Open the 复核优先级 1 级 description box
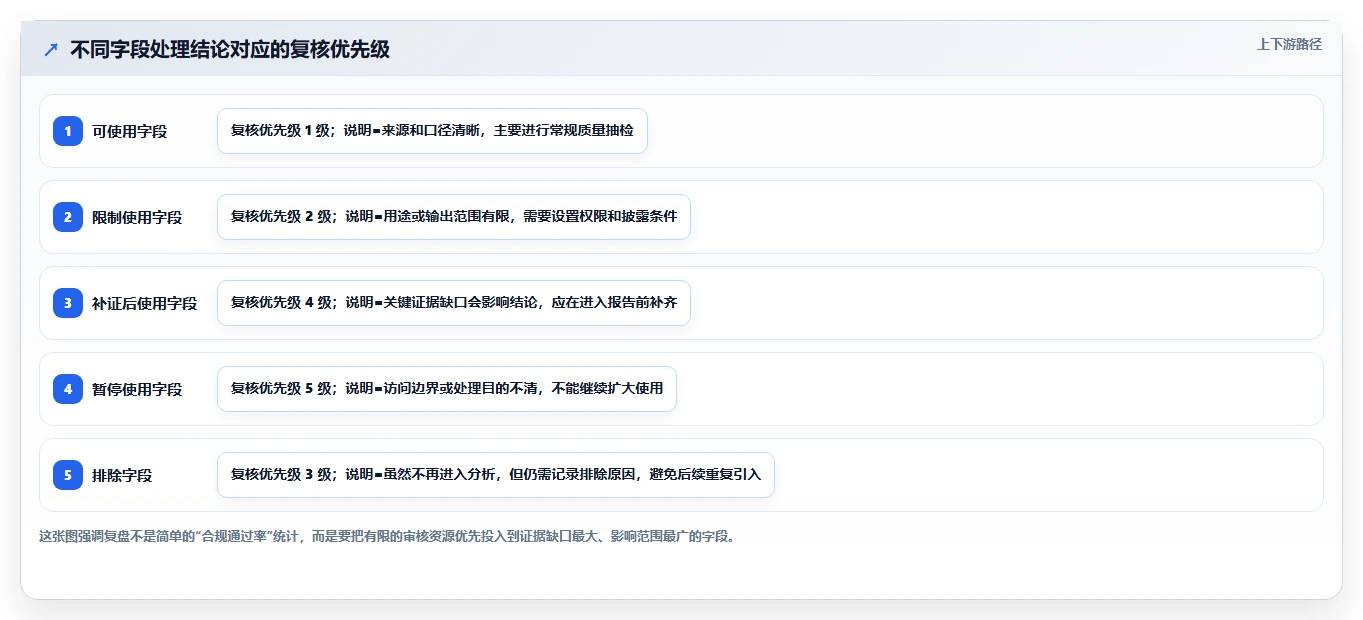 point(432,131)
